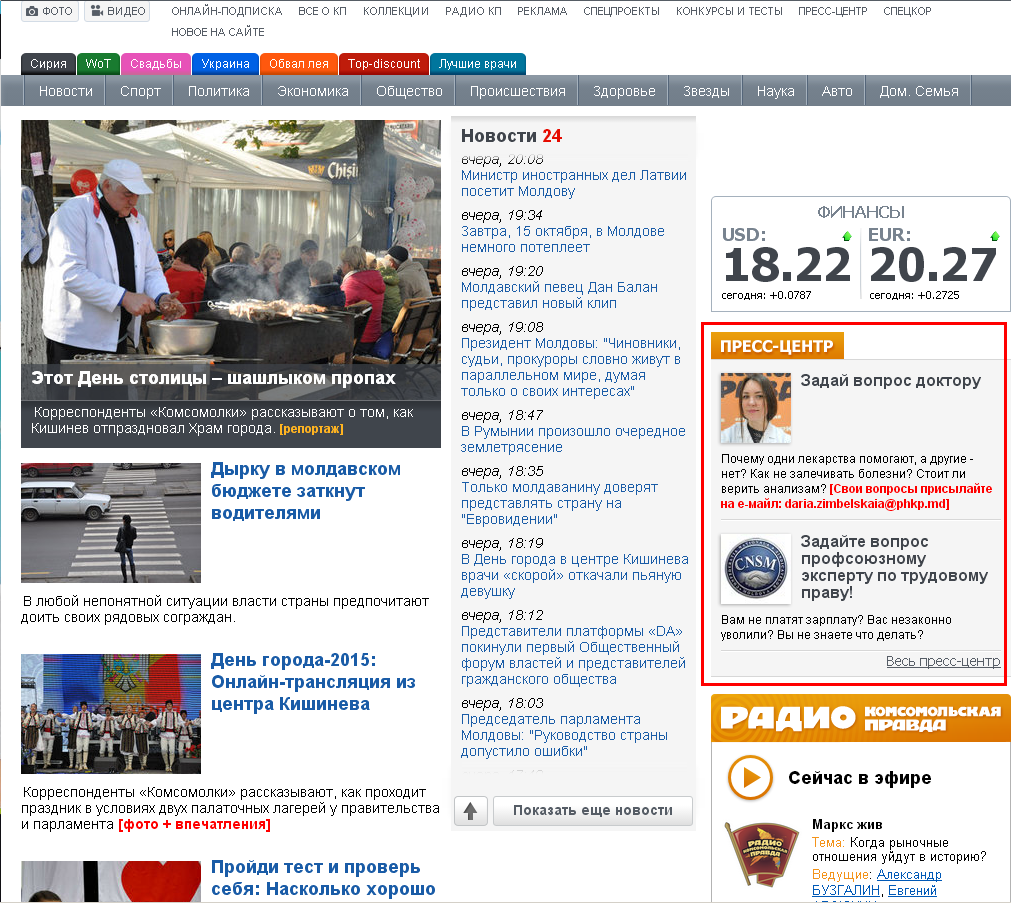Follow the [репортаж] link
The image size is (1011, 903).
[x=311, y=429]
